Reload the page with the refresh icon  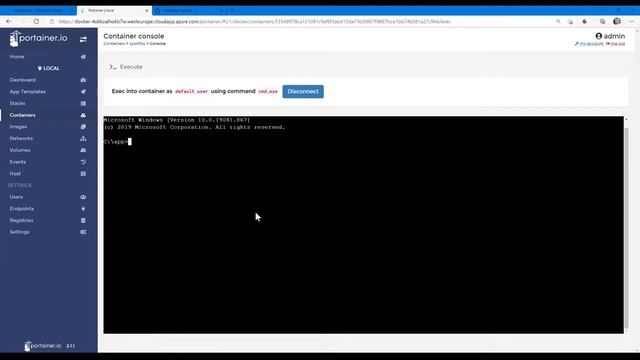(36, 21)
